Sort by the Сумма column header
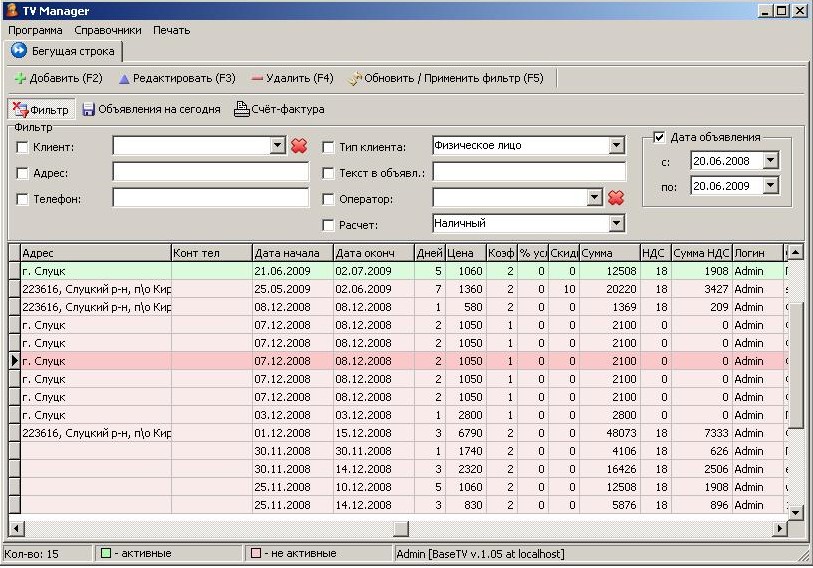 tap(609, 253)
